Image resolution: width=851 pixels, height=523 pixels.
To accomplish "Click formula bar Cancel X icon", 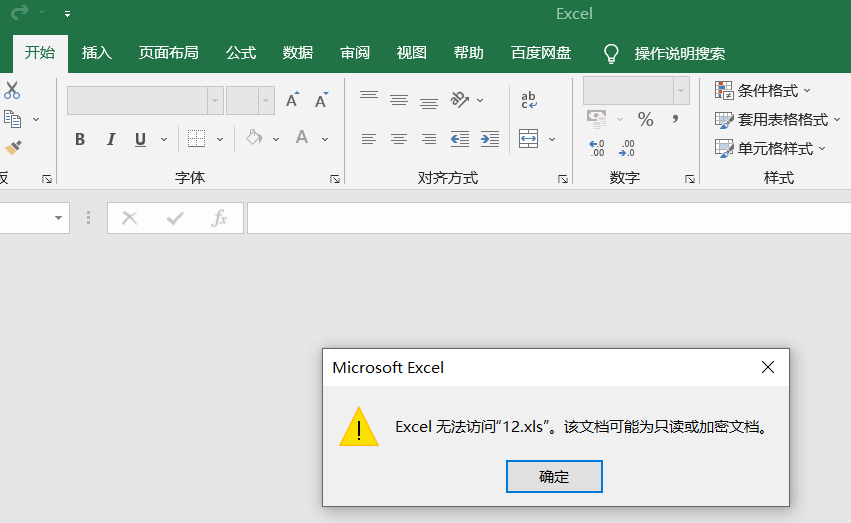I will (x=129, y=218).
